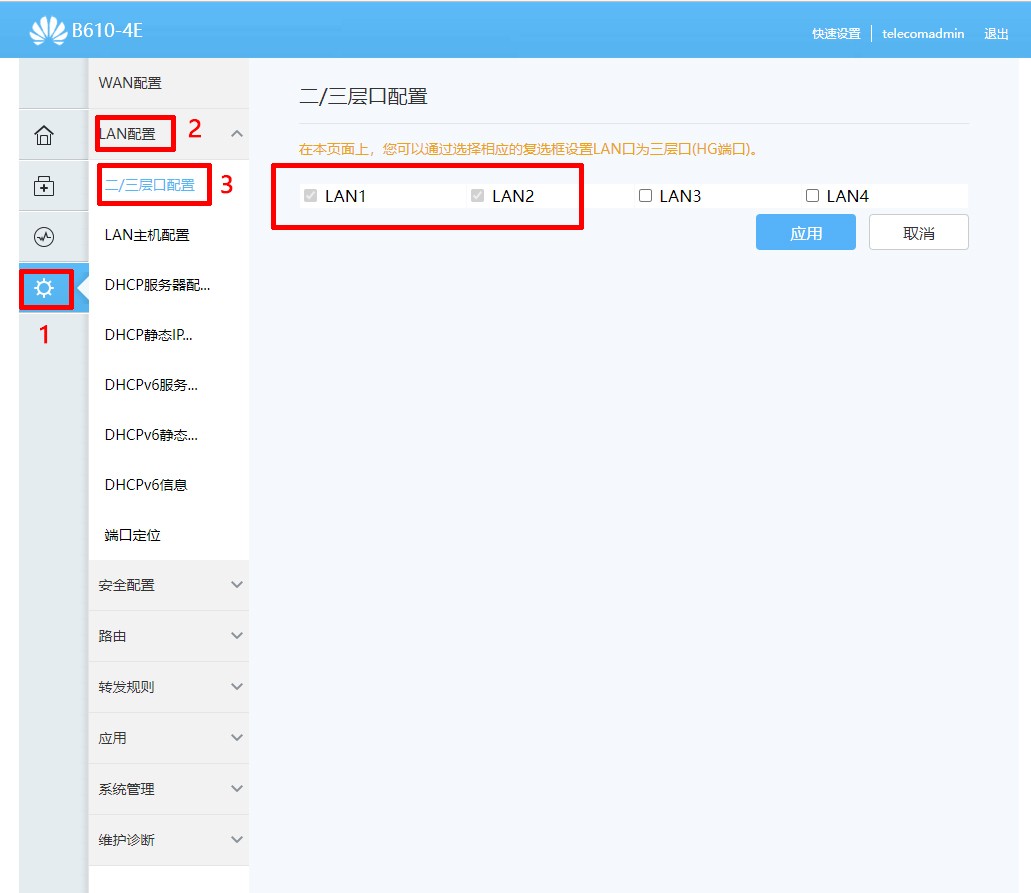Select the settings gear icon in sidebar
The height and width of the screenshot is (893, 1031).
tap(44, 289)
